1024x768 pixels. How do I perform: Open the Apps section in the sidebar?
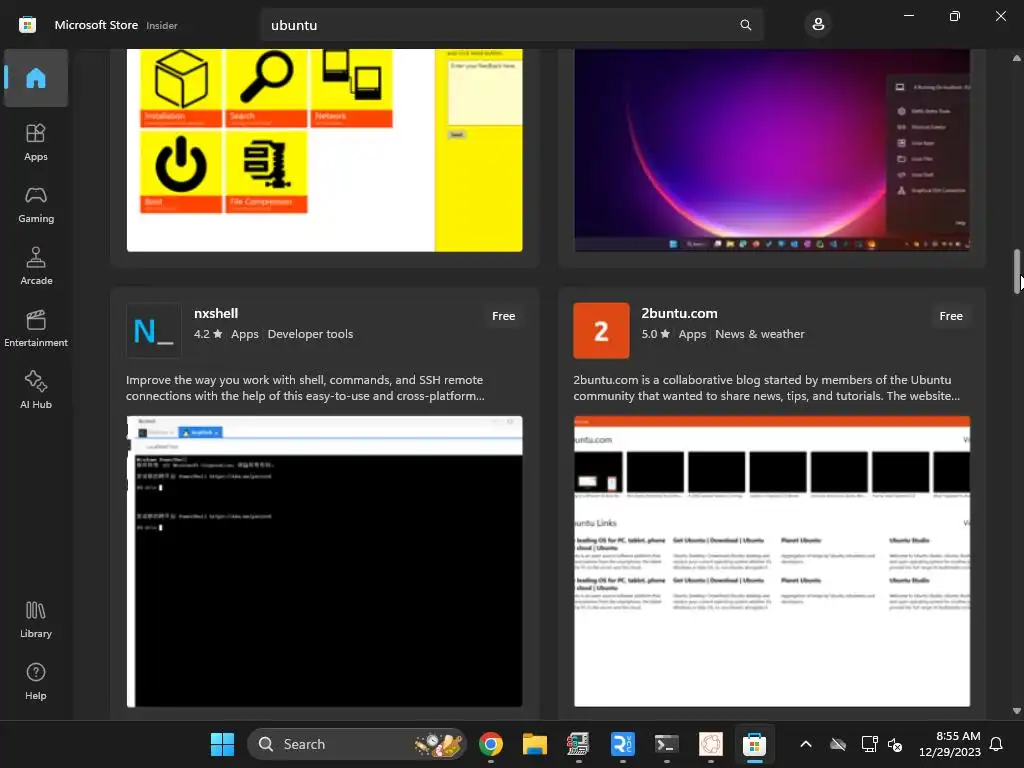click(x=36, y=142)
